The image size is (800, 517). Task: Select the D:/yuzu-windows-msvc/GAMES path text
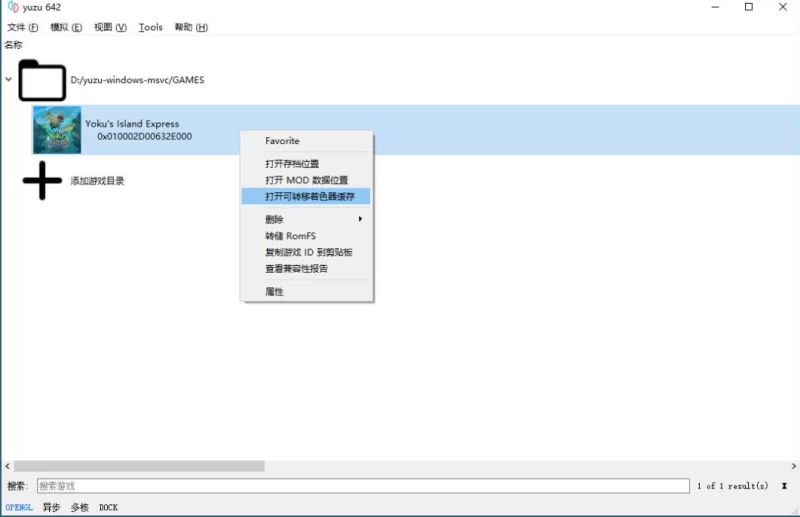pos(137,80)
